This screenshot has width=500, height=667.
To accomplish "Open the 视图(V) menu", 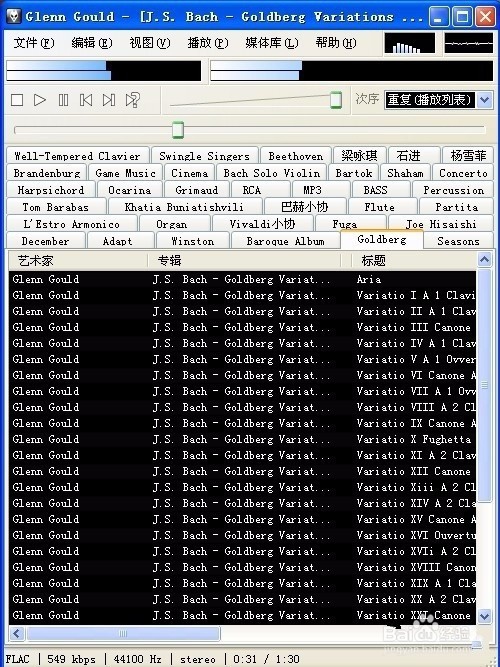I will 150,43.
